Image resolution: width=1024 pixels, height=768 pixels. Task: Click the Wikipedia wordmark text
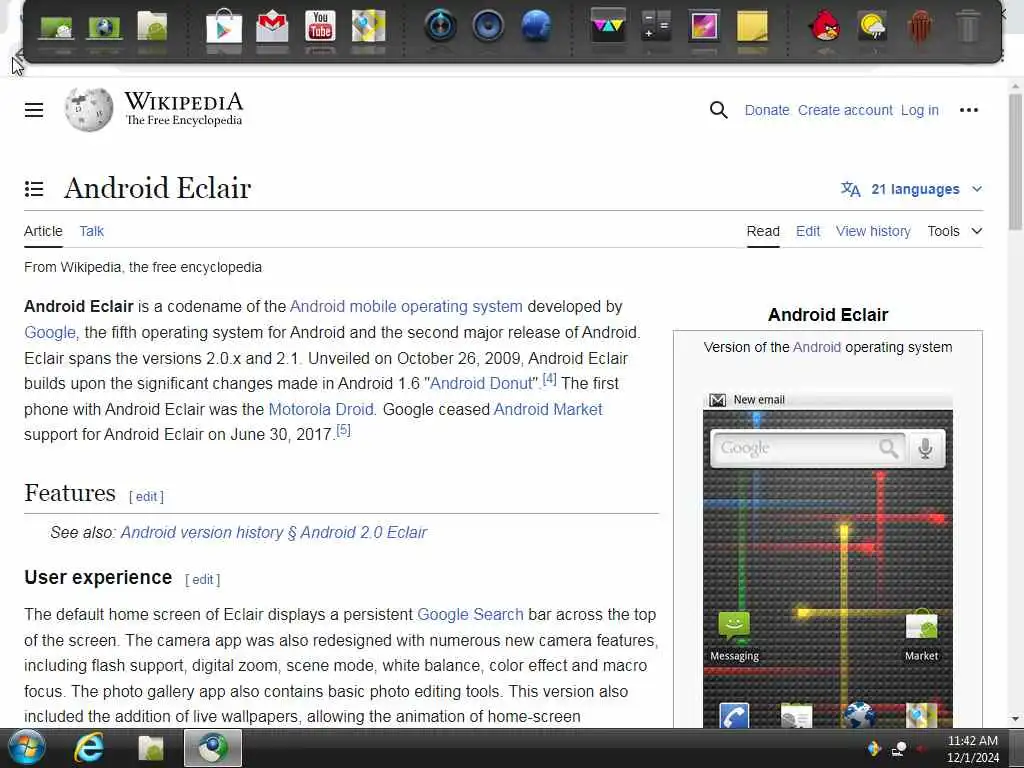tap(184, 102)
